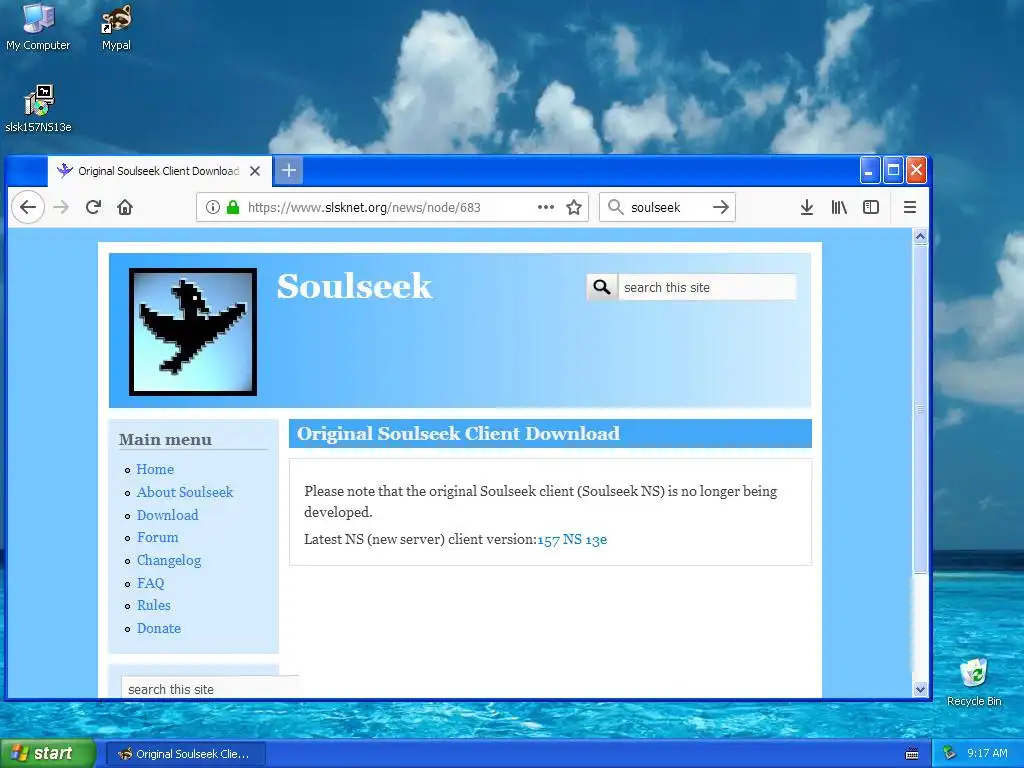
Task: Select the Mypal desktop shortcut
Action: tap(116, 27)
